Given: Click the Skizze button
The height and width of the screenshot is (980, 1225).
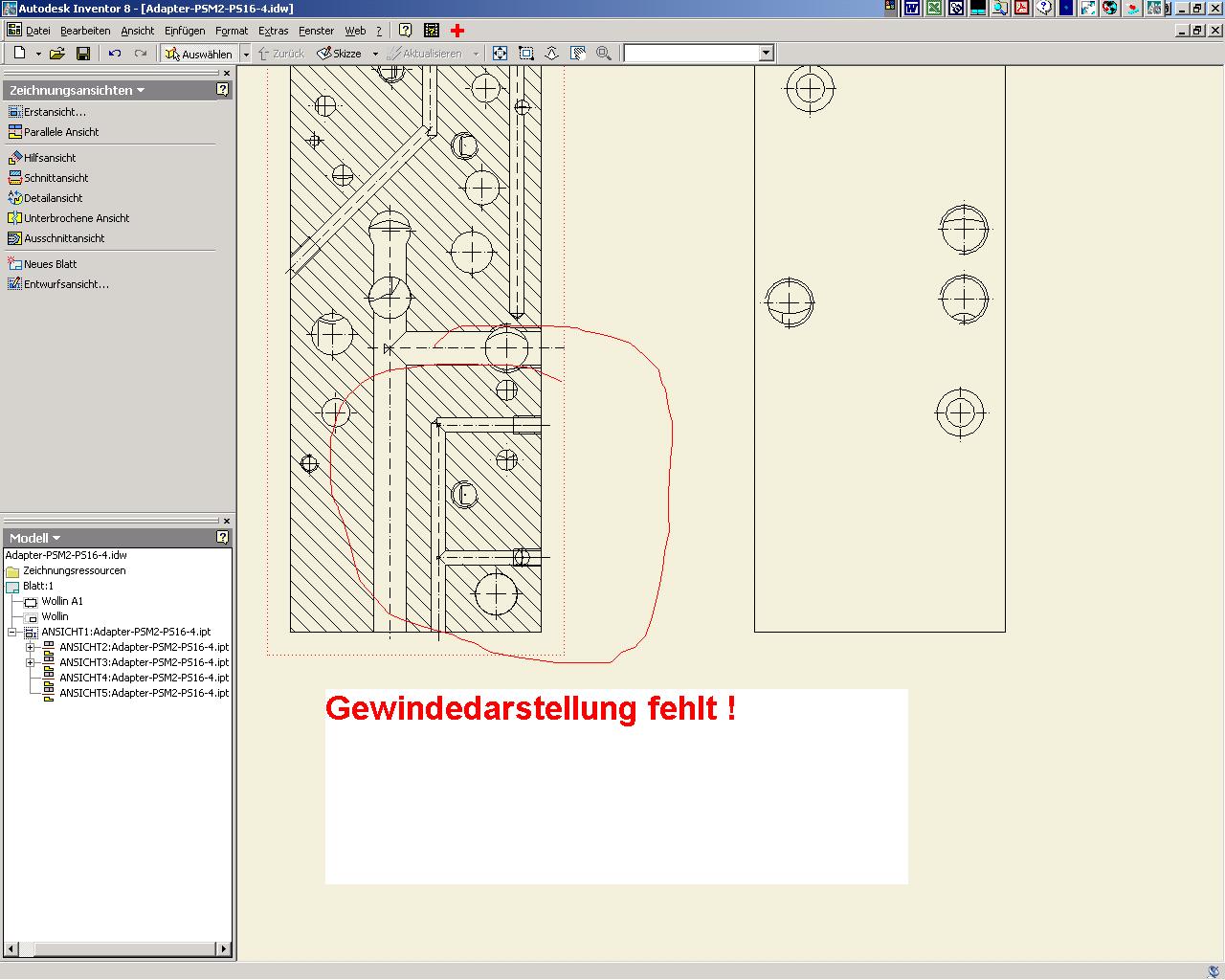Looking at the screenshot, I should (x=340, y=54).
